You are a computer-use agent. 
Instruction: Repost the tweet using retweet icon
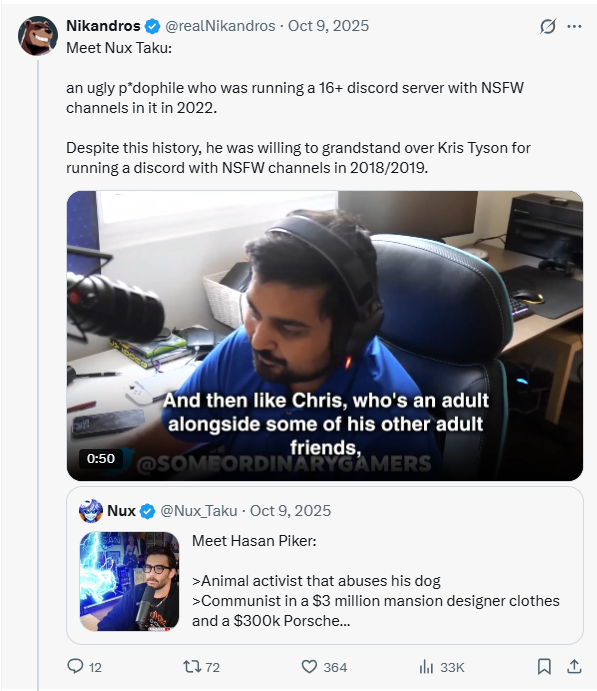pyautogui.click(x=192, y=667)
